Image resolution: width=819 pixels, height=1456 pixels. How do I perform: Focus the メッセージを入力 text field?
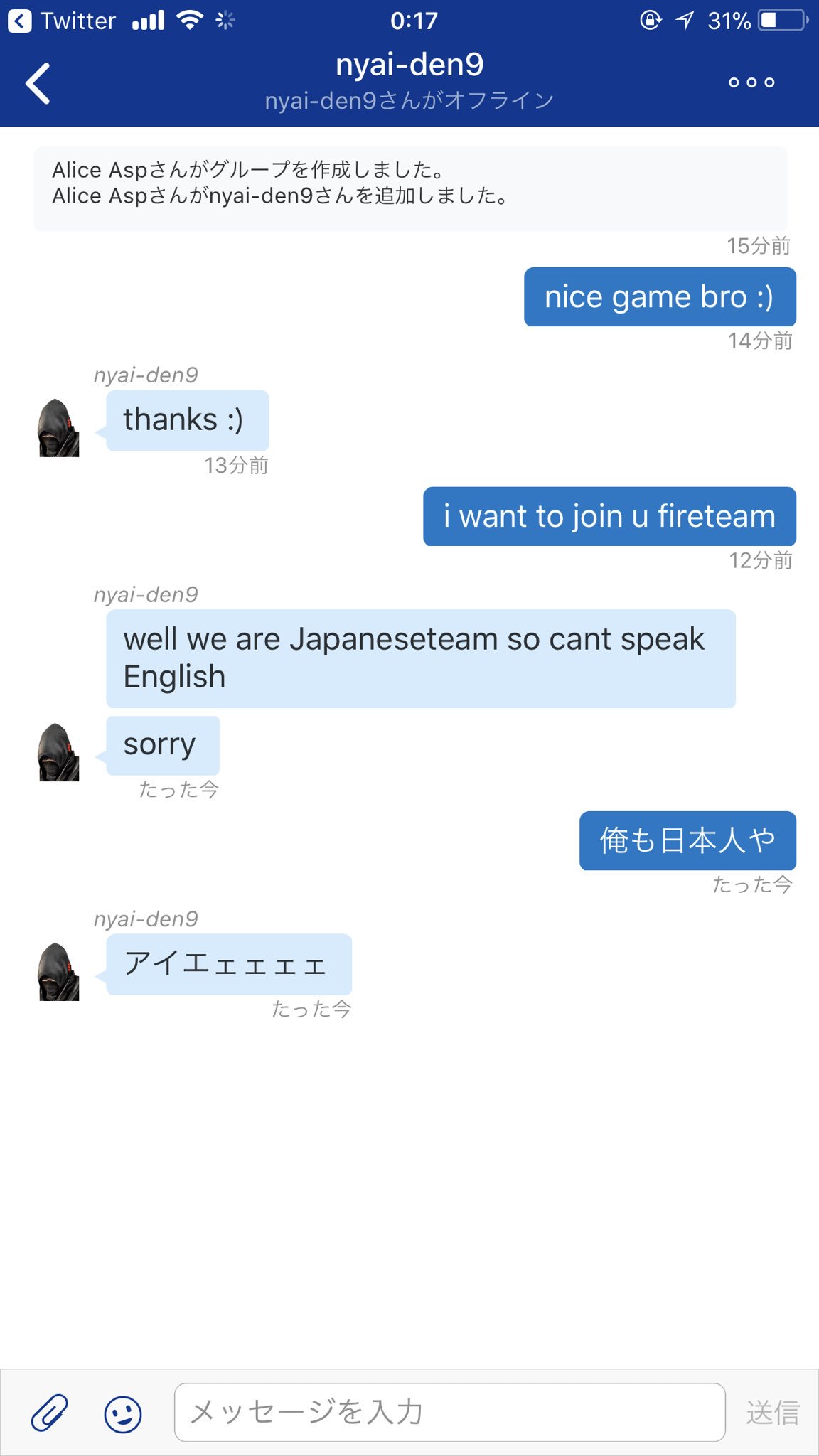[449, 1412]
